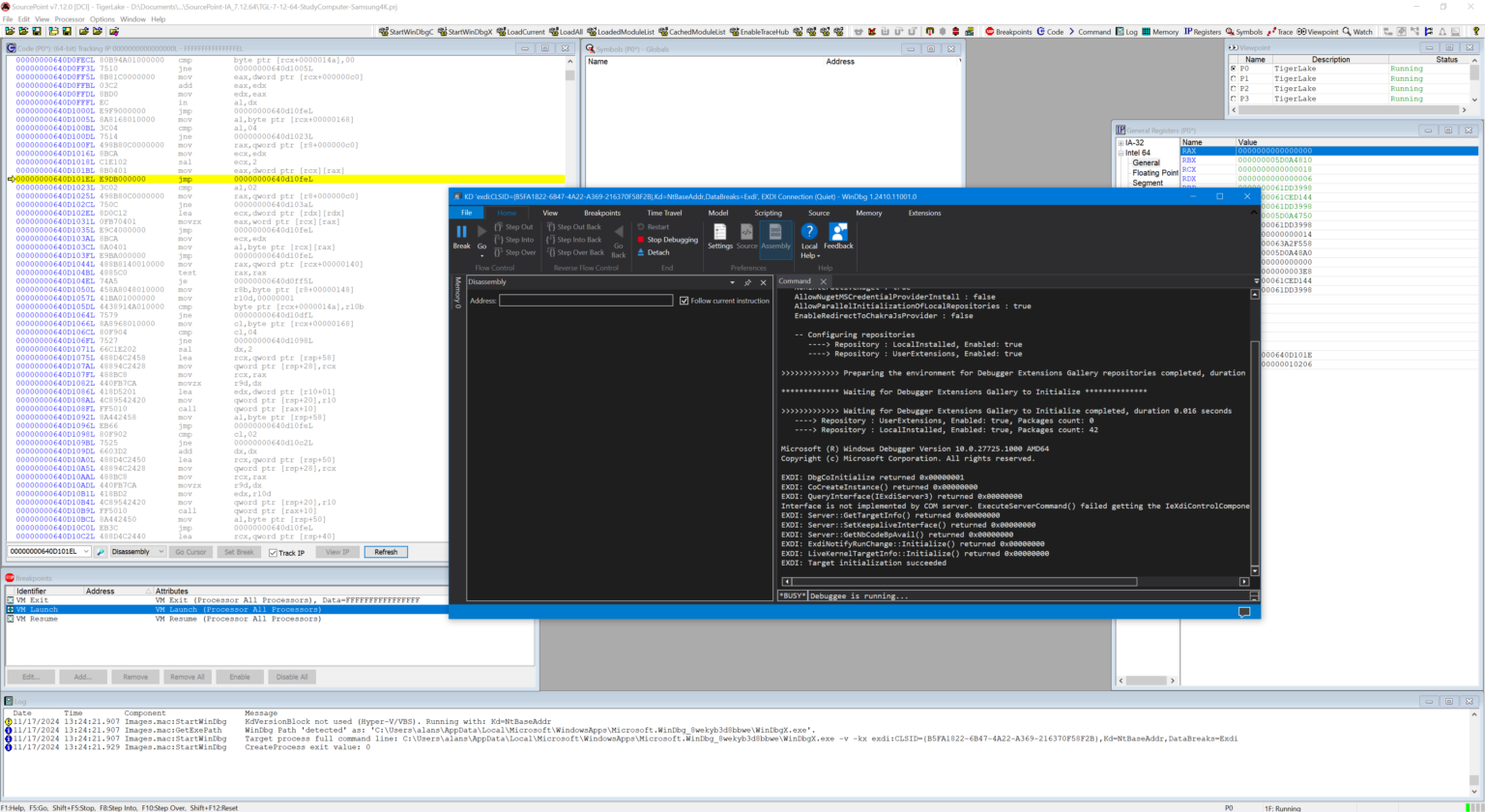Open WinDbg Settings from the ribbon
The image size is (1485, 812).
[x=719, y=236]
